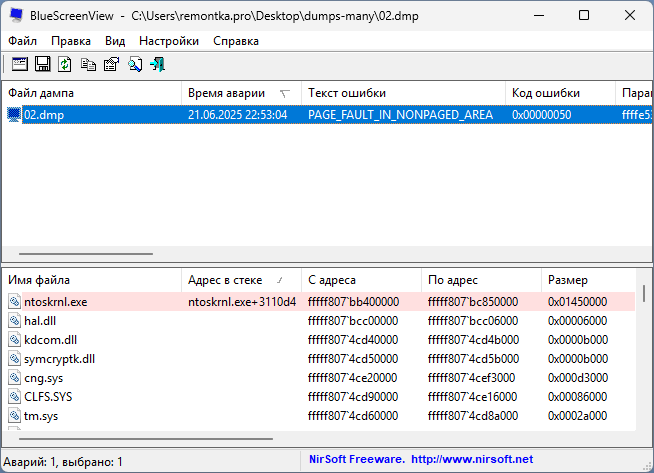Click the hal.dll file icon
Screen dimensions: 654x473
15,321
